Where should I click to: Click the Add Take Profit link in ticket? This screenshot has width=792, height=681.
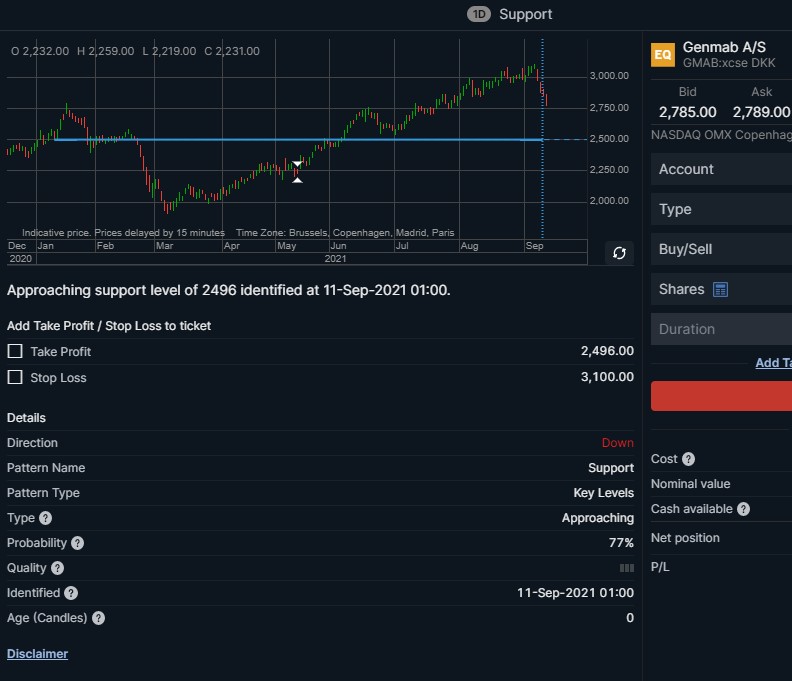[773, 363]
